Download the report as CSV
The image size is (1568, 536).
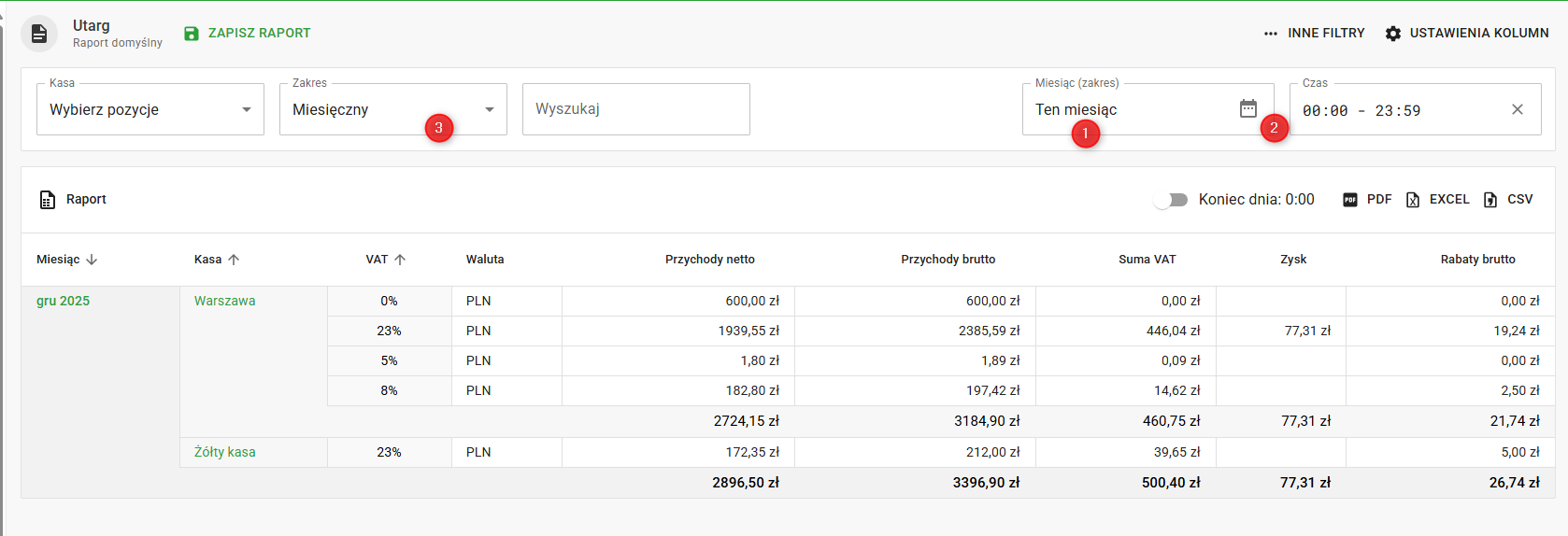1508,200
